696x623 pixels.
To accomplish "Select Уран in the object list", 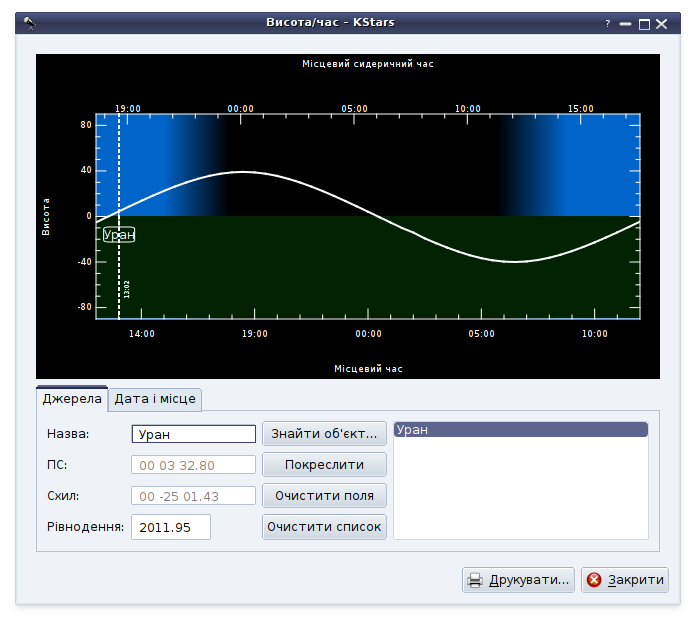I will click(x=520, y=430).
